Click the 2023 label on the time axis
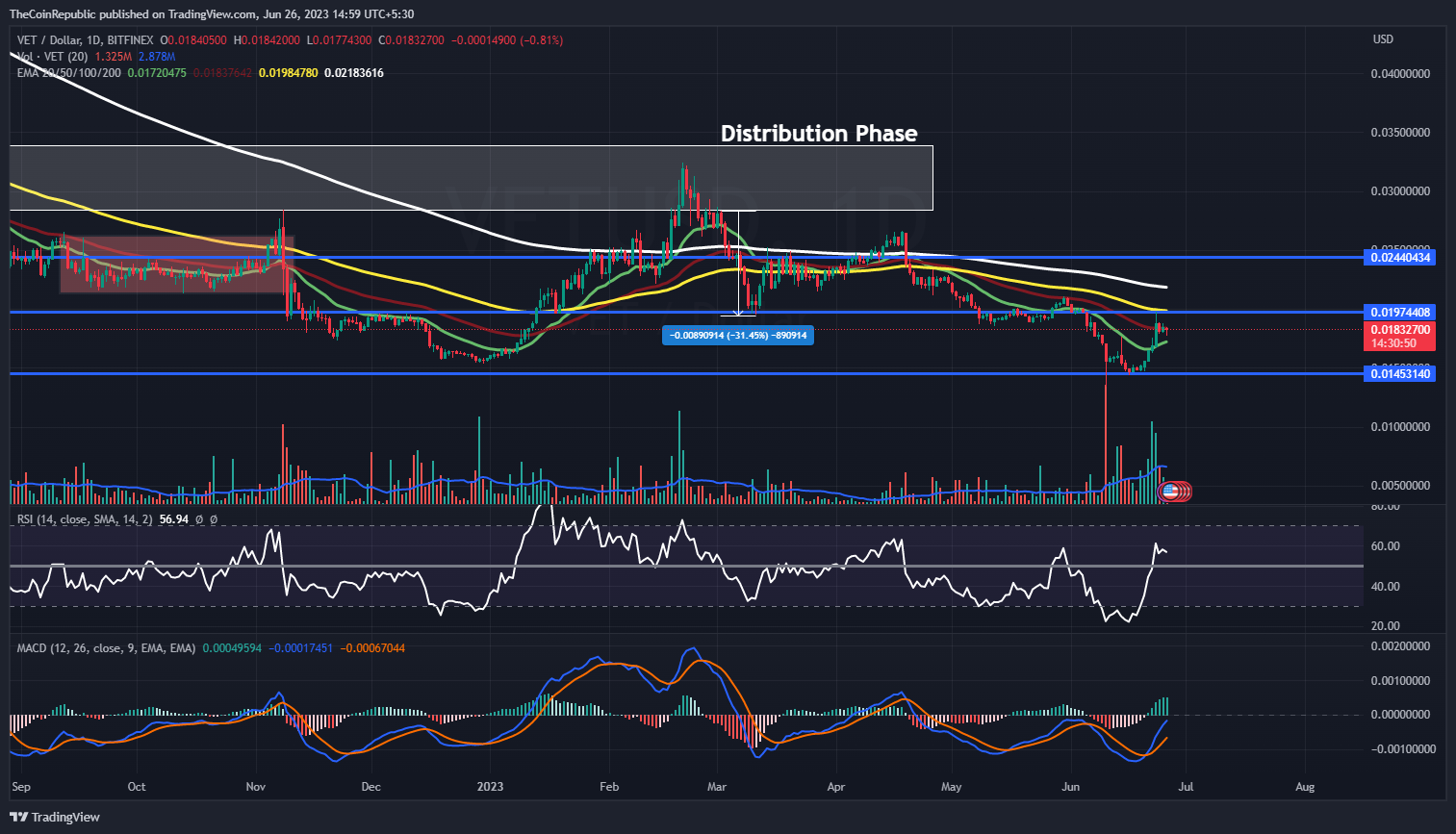Viewport: 1456px width, 834px height. click(x=490, y=787)
